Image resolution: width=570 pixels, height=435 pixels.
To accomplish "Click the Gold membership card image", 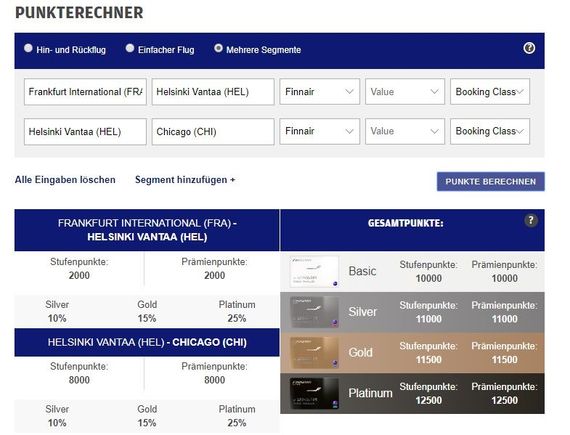I will 314,353.
